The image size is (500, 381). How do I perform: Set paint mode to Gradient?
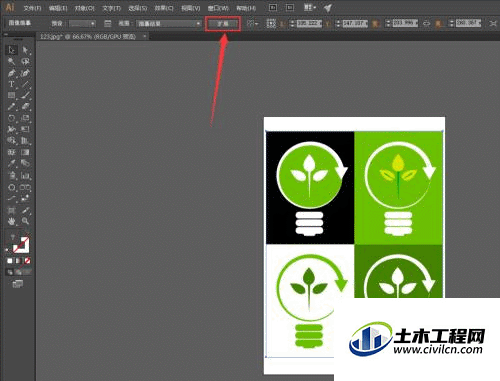point(19,261)
